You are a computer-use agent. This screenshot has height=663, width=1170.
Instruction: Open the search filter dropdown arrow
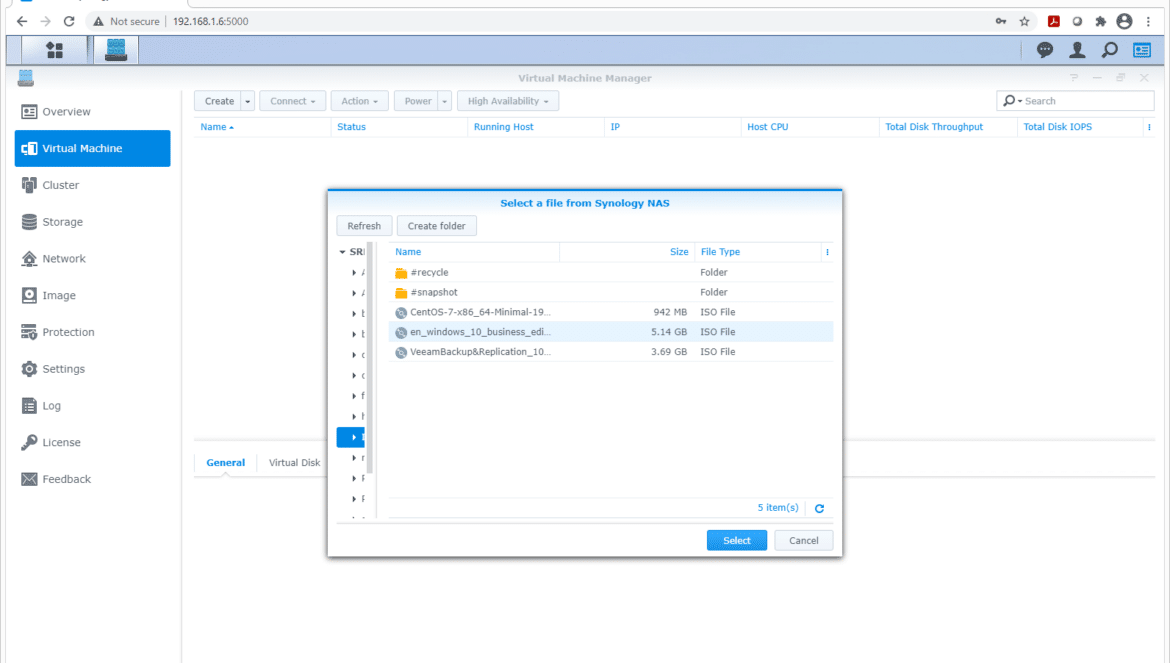tap(1020, 101)
